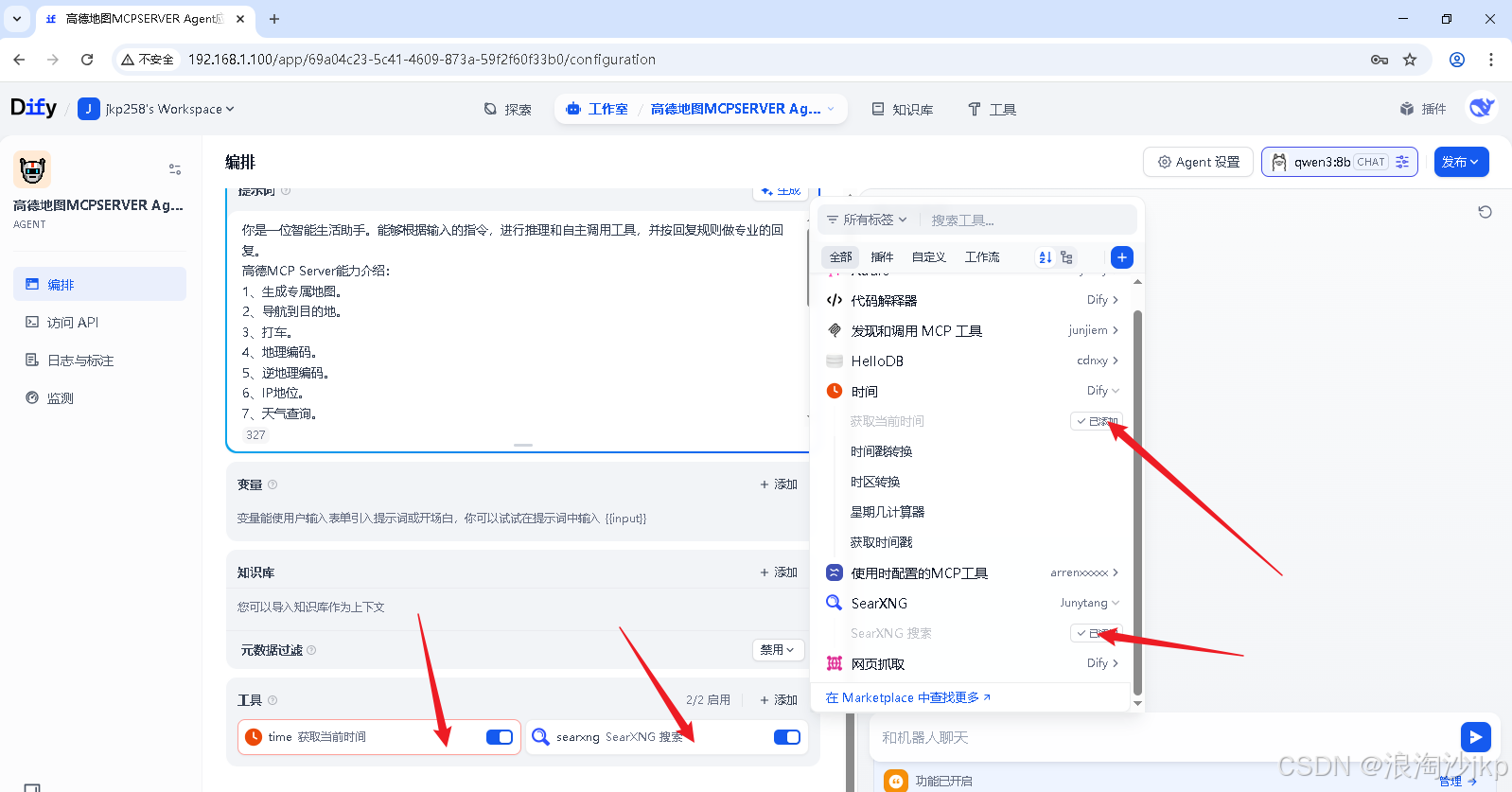Click the blue plus add tool button
The image size is (1512, 792).
pos(1122,257)
